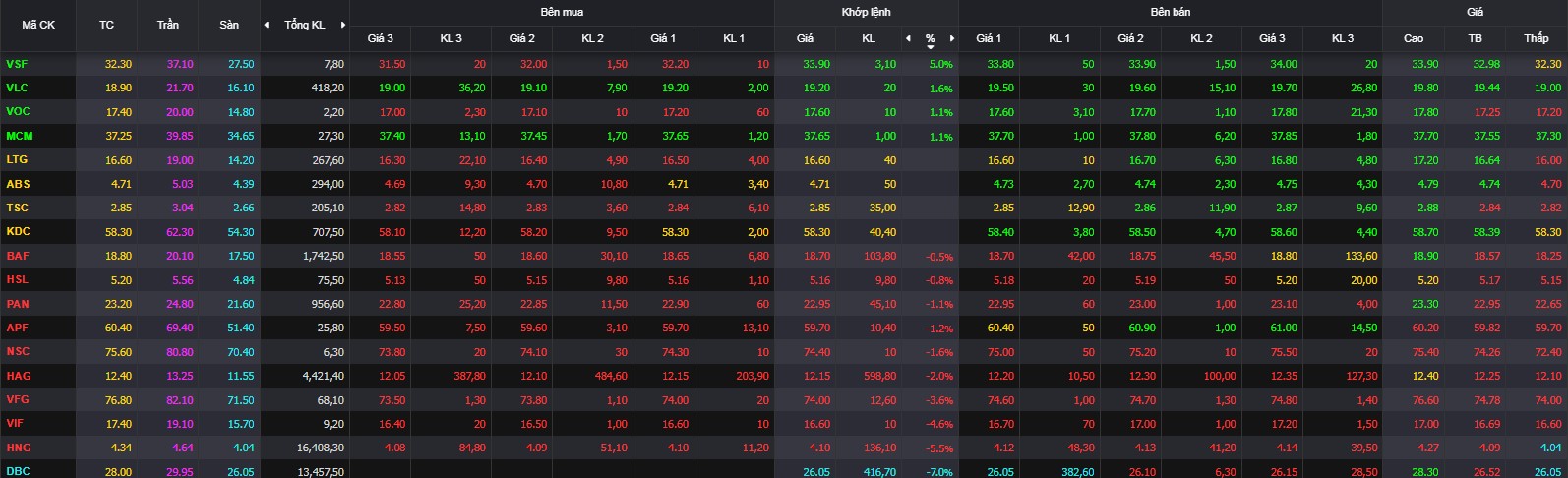Open the VLC stock symbol
The width and height of the screenshot is (1568, 478).
click(17, 88)
